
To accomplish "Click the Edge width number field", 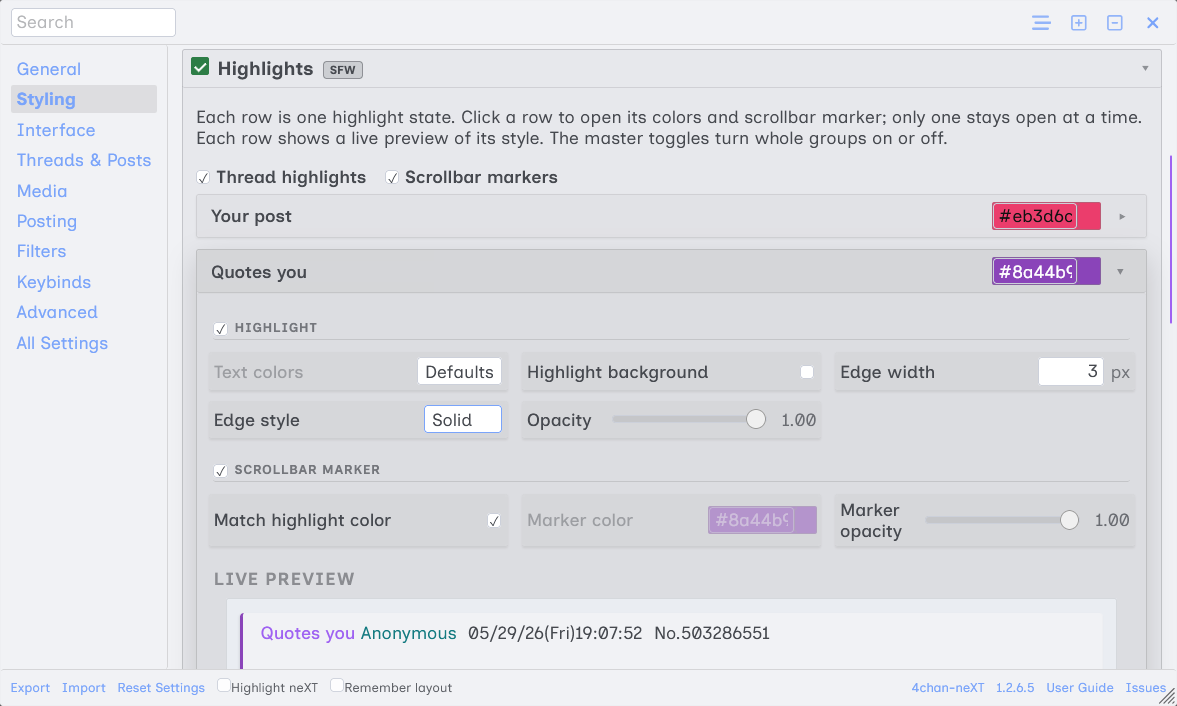I will 1070,371.
